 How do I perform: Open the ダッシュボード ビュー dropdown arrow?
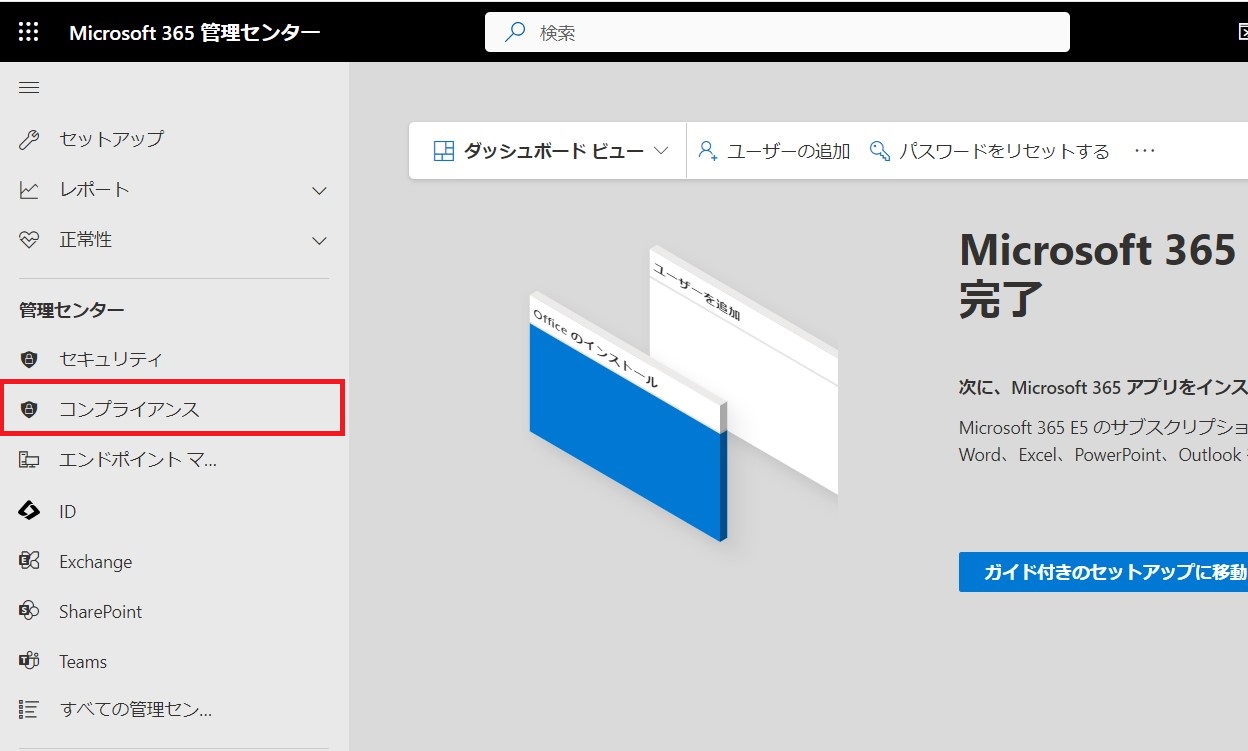click(x=660, y=151)
